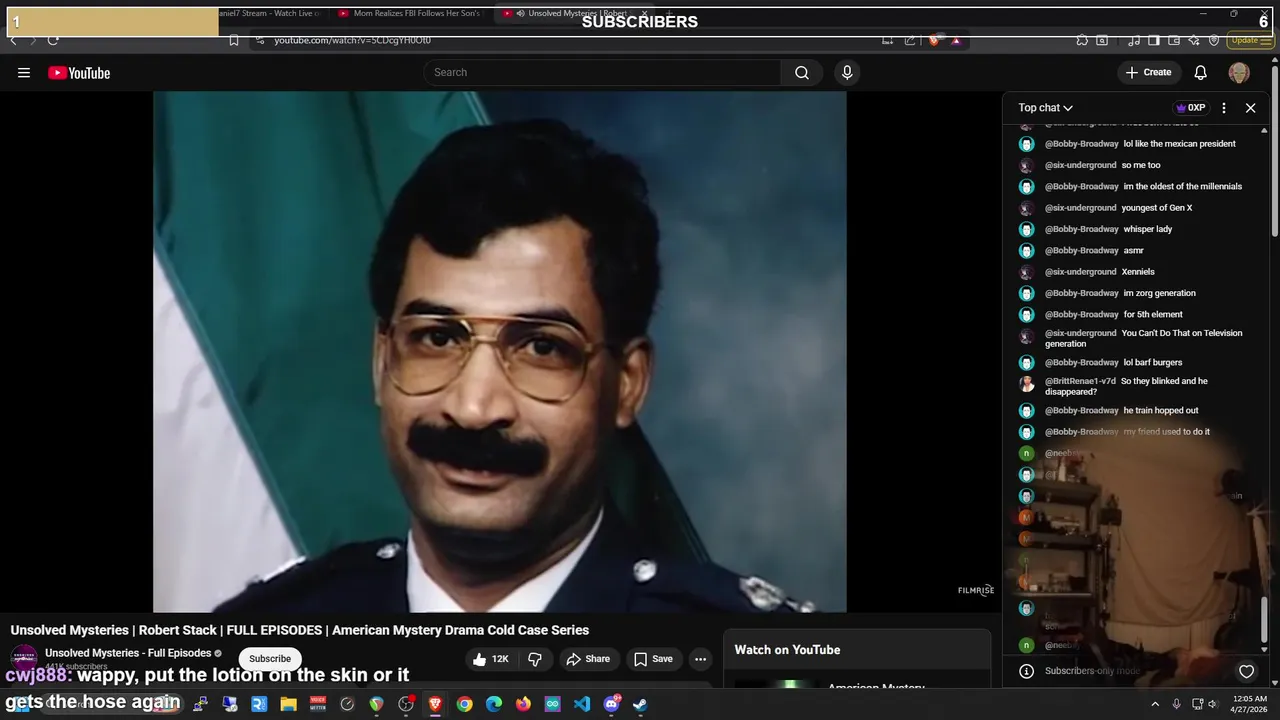Open the browser extensions puzzle icon
This screenshot has width=1280, height=720.
[1082, 40]
